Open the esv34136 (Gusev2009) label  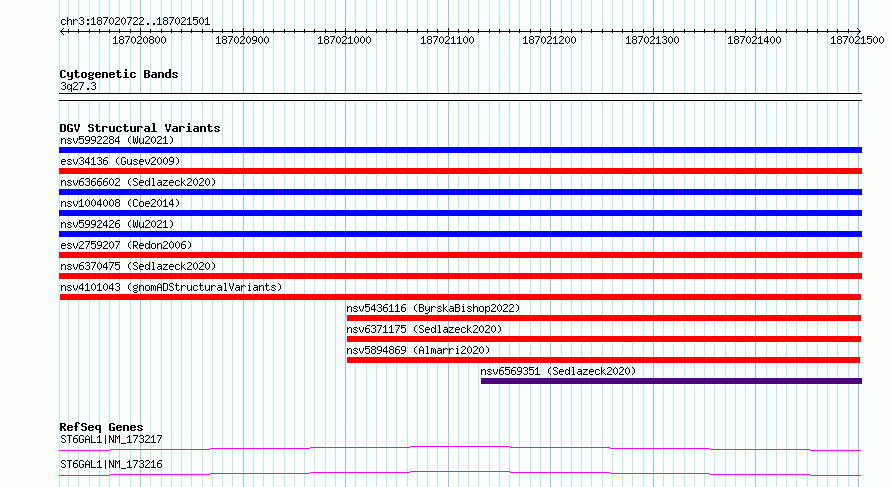point(120,161)
